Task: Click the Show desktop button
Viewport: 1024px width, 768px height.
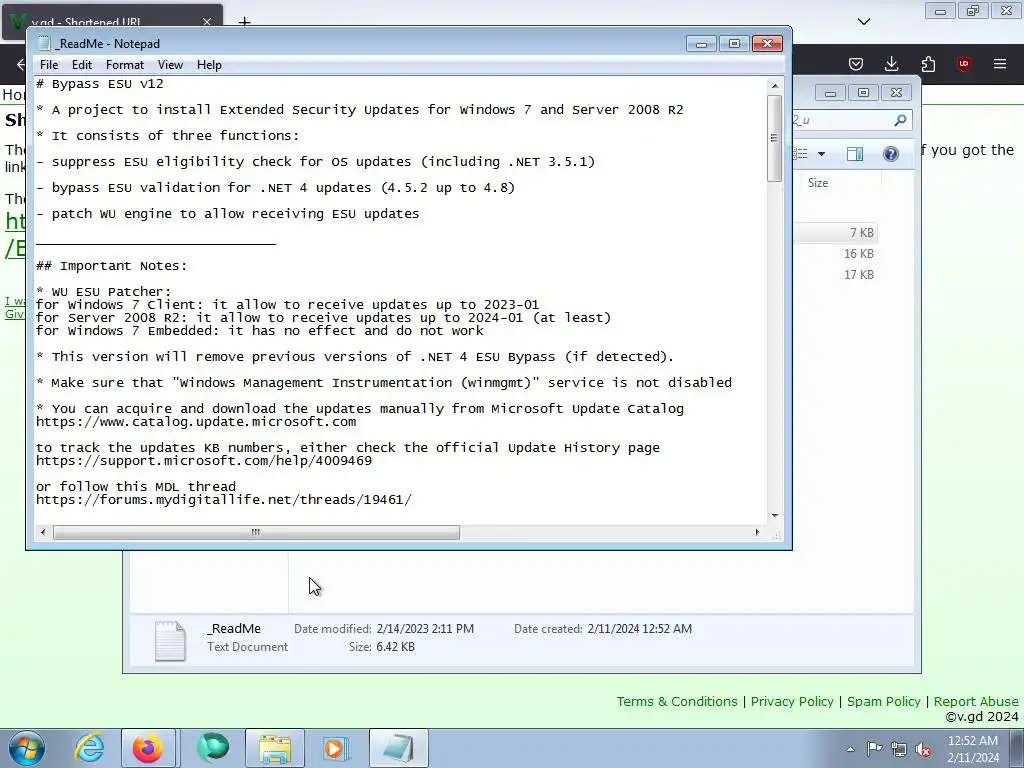Action: (x=1017, y=748)
